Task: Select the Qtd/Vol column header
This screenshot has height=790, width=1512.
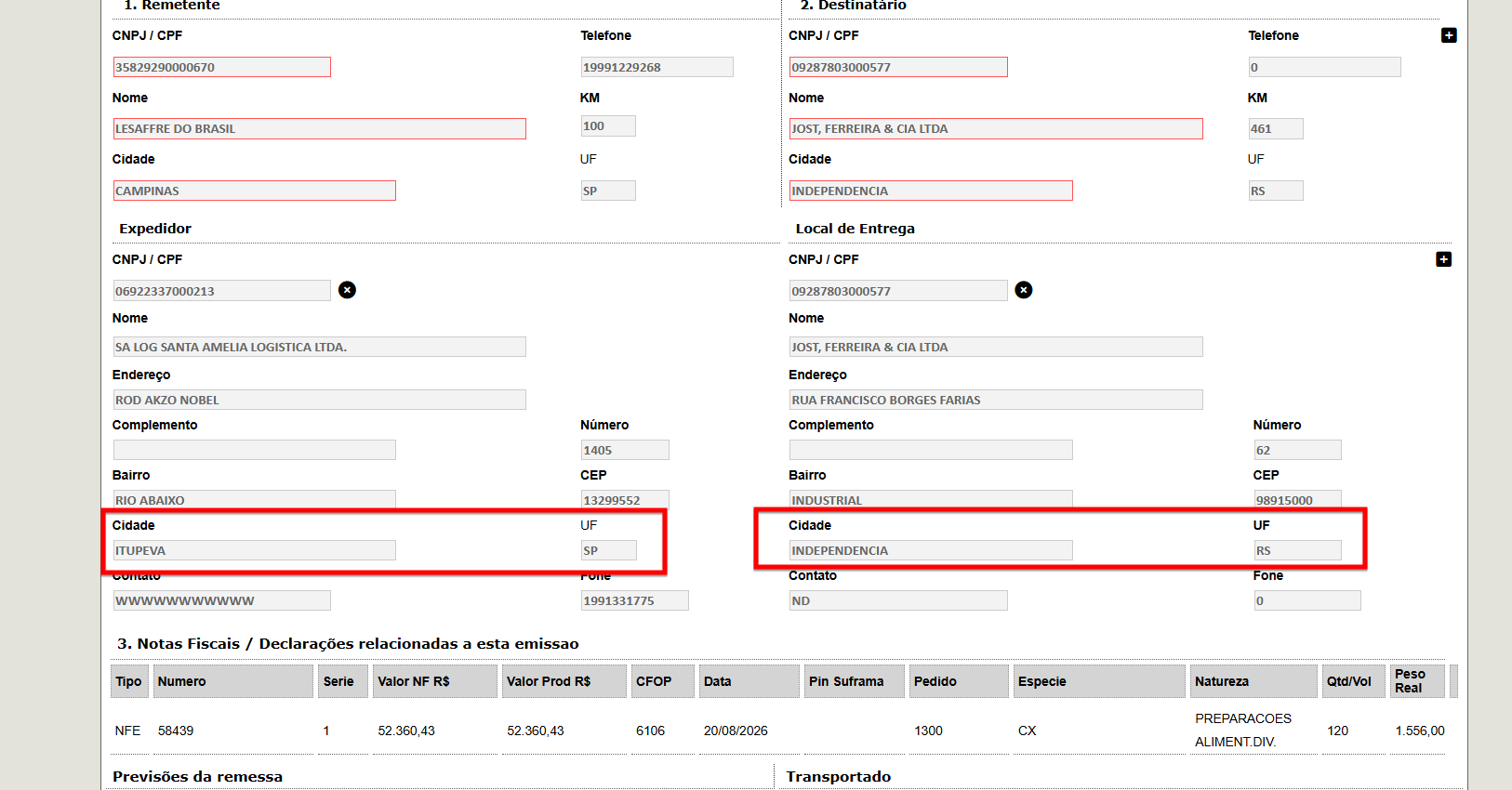Action: tap(1354, 681)
